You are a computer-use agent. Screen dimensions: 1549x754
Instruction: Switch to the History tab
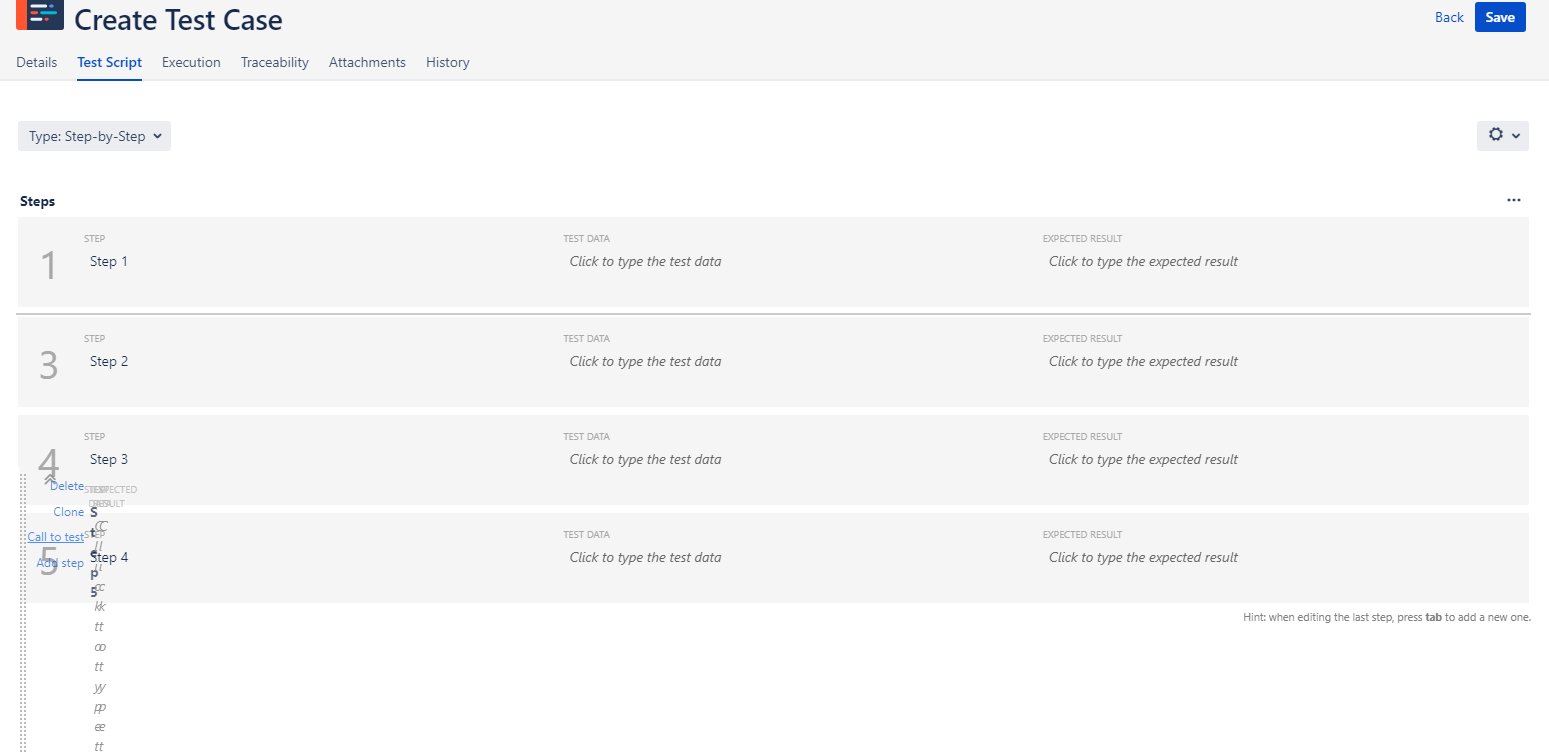pyautogui.click(x=447, y=62)
